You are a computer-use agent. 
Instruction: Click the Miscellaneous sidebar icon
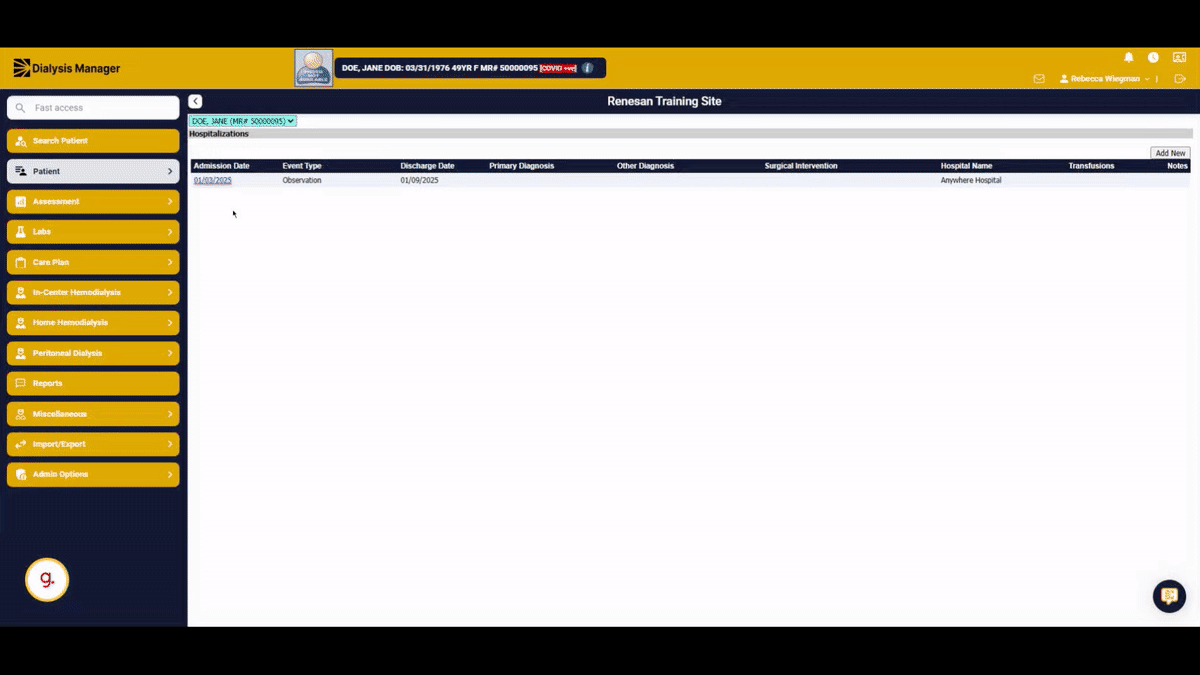coord(21,414)
